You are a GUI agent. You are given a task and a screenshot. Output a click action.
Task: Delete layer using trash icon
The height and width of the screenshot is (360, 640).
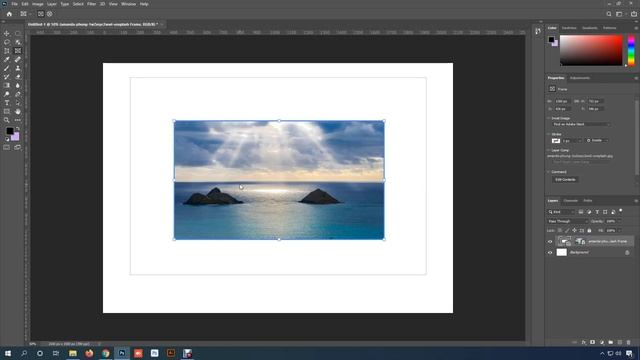[629, 342]
